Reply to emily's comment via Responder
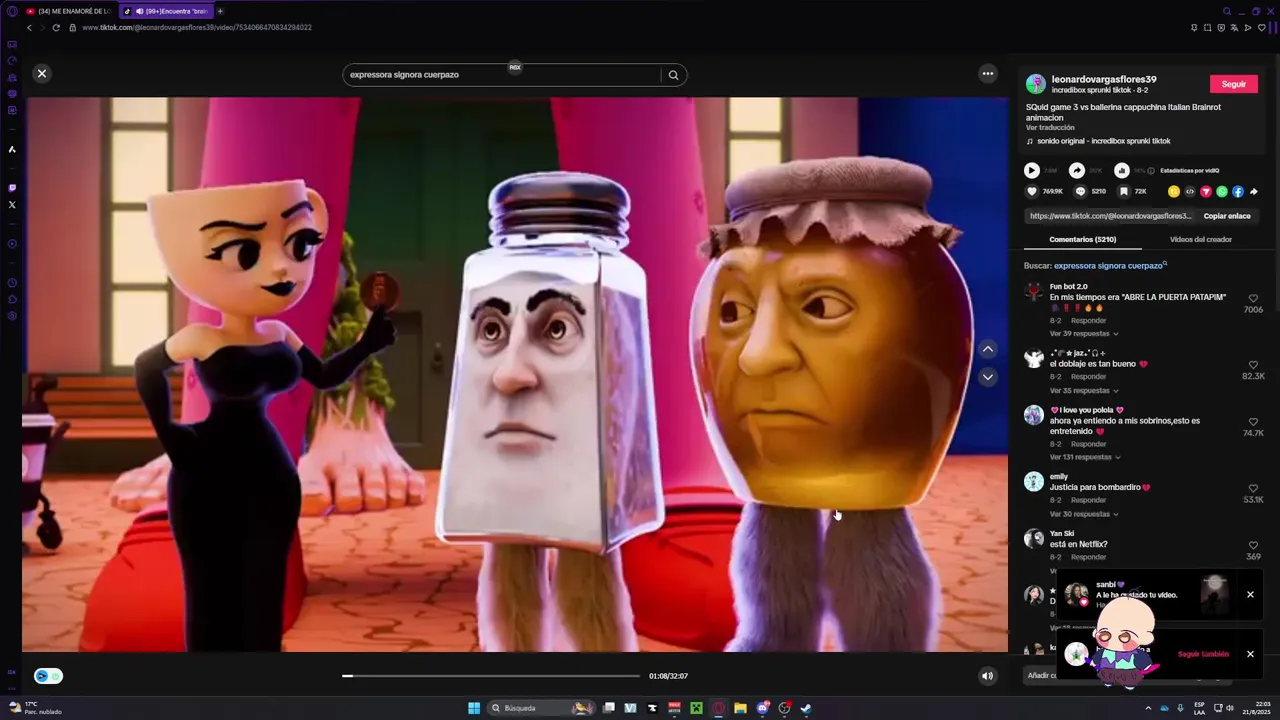Image resolution: width=1280 pixels, height=720 pixels. (x=1089, y=500)
